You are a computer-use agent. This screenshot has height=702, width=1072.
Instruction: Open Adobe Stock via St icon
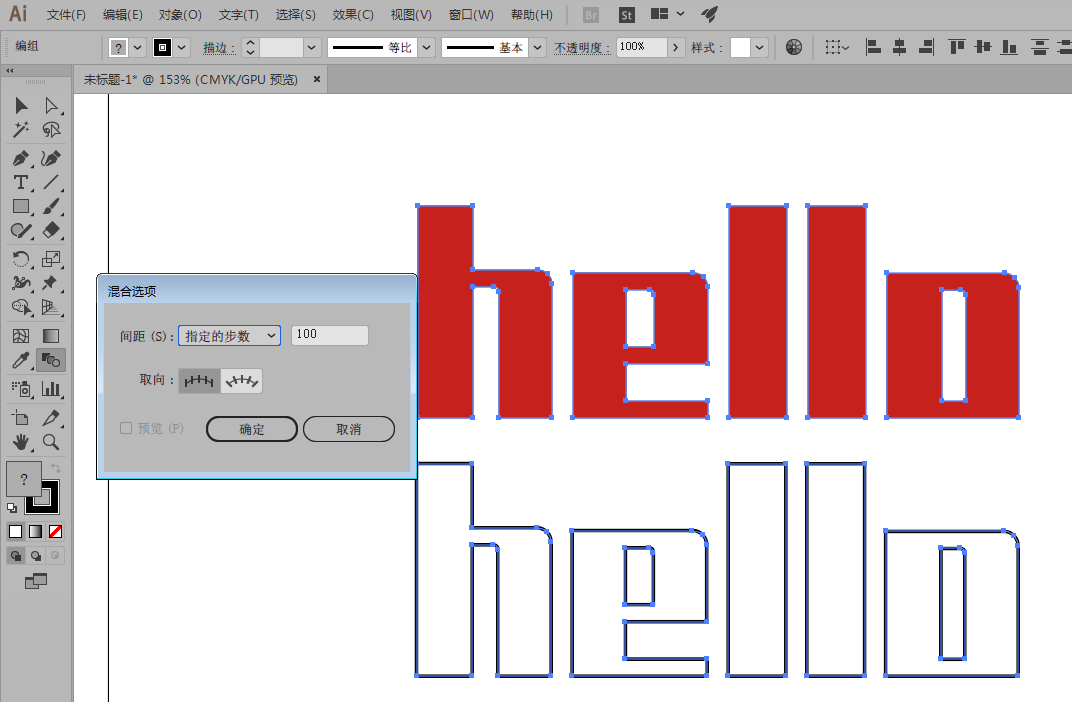[626, 15]
